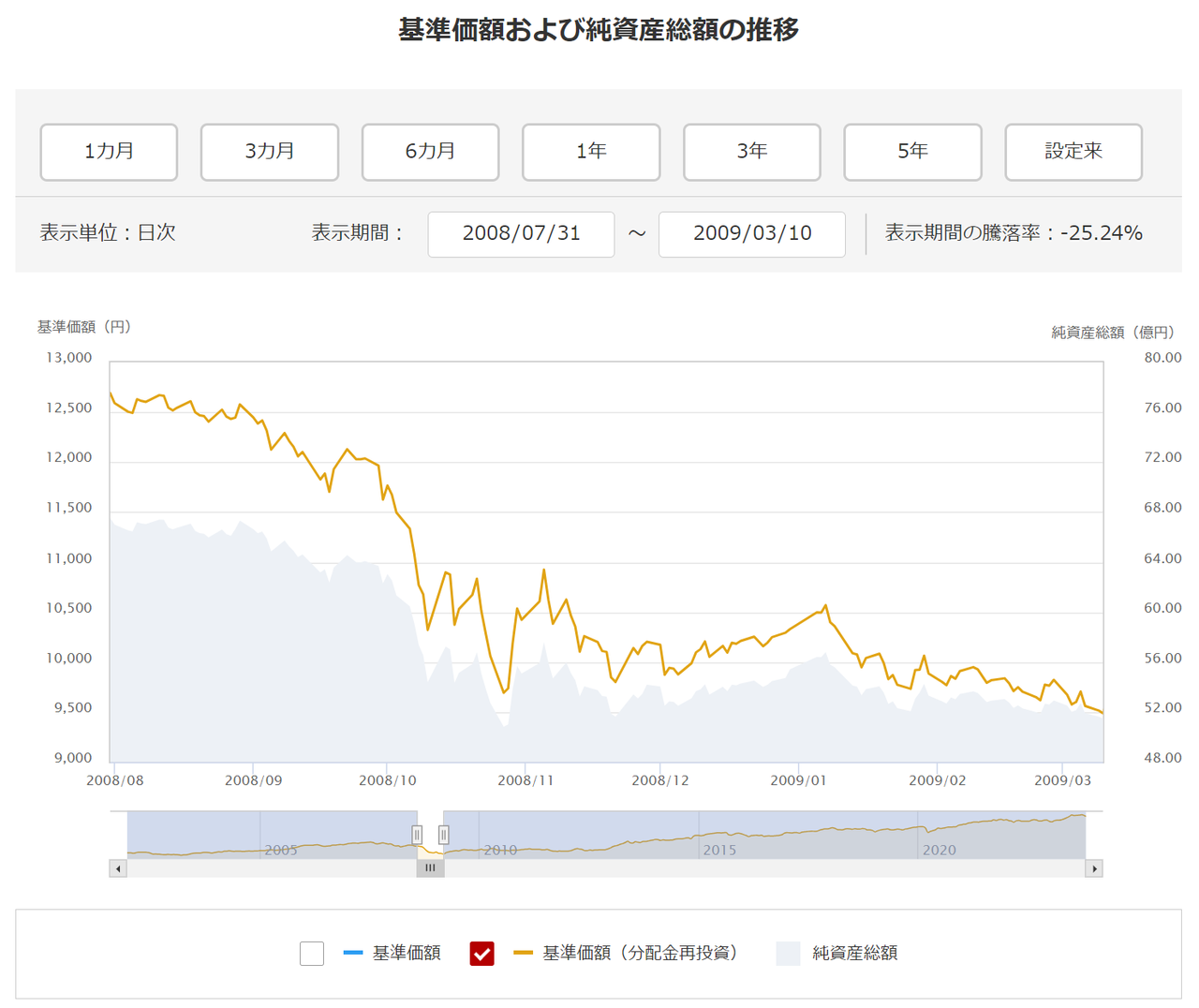Click the orange 分配金再投資 legend line

tap(524, 954)
